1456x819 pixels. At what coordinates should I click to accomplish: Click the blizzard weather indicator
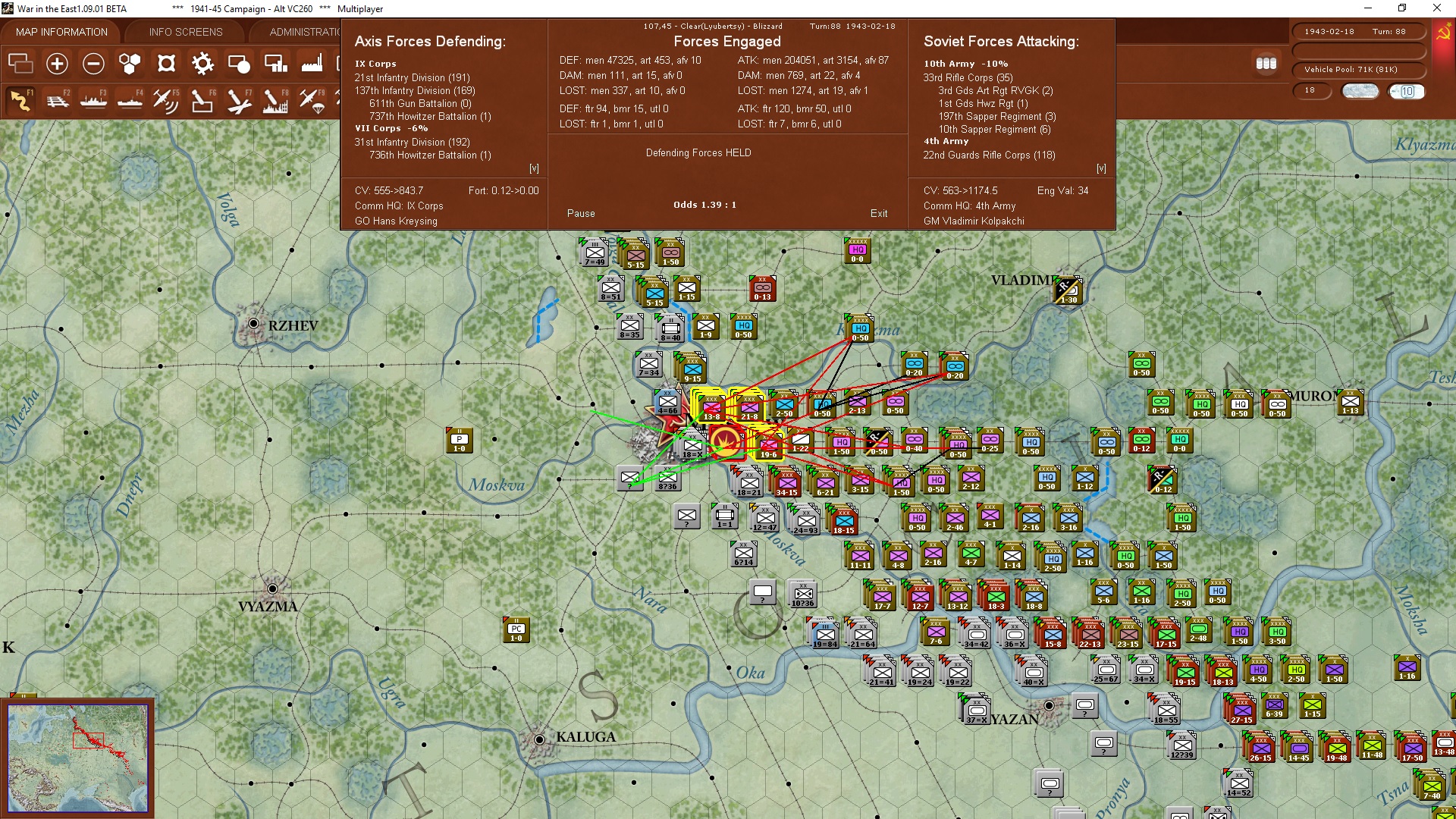click(1360, 91)
